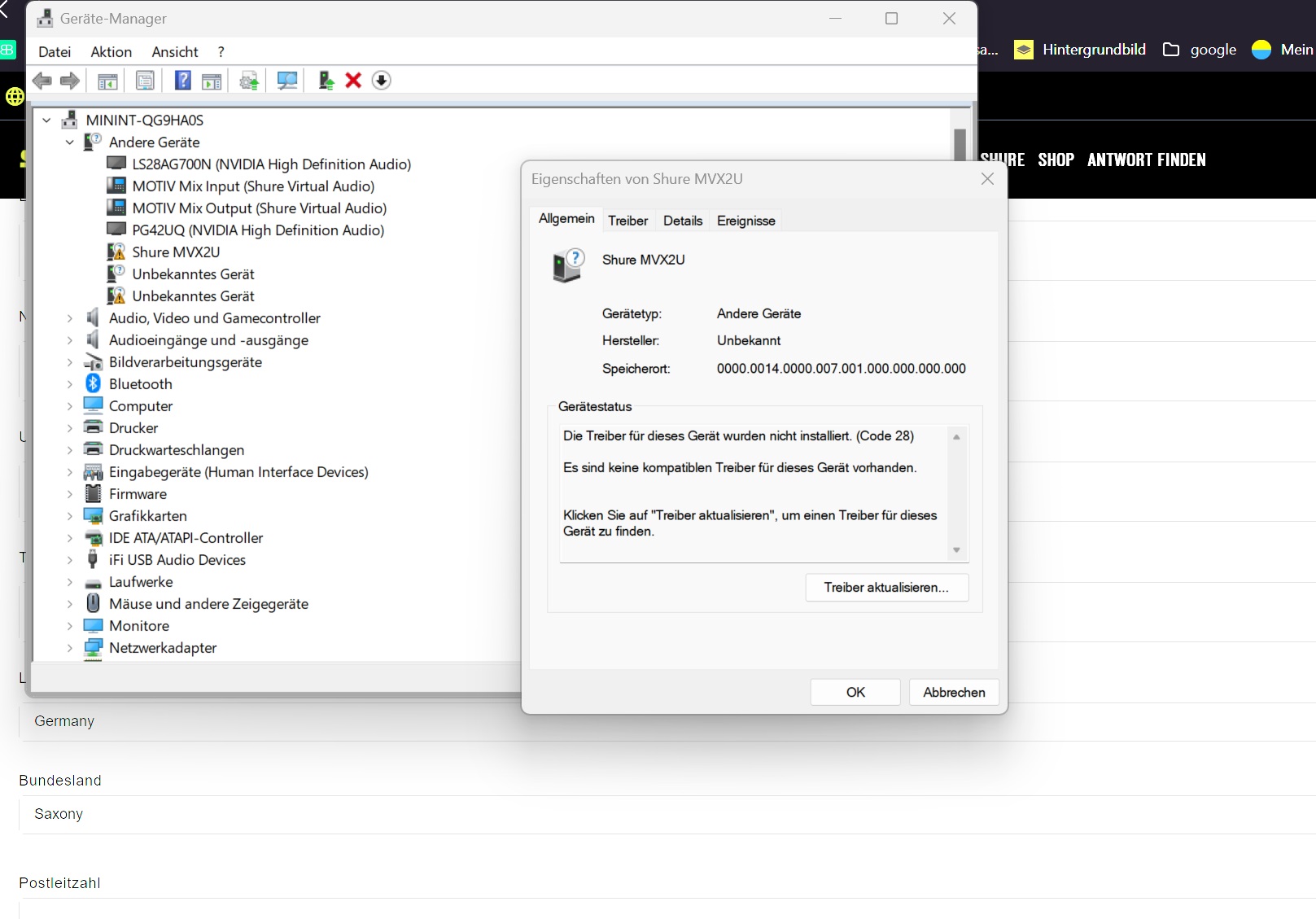Open the Datei menu
The image size is (1316, 919).
click(x=55, y=52)
